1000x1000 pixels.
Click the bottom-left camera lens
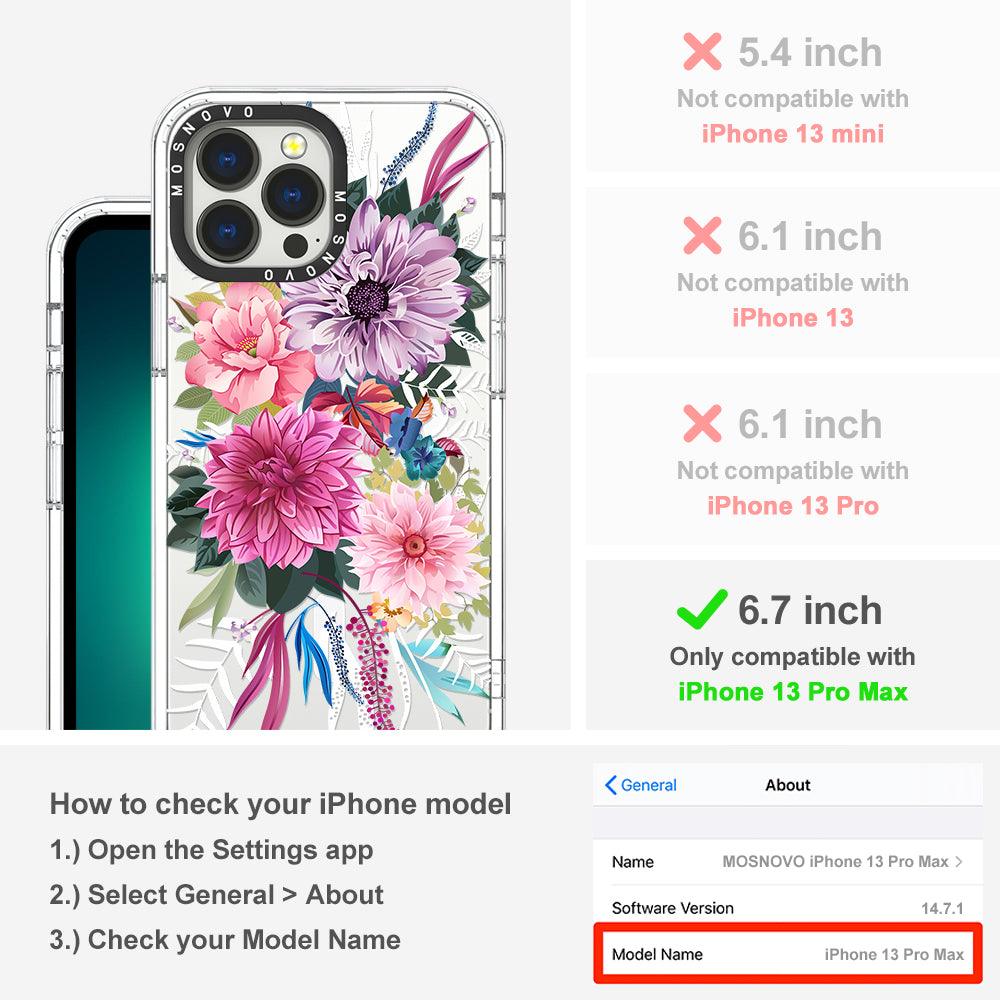[x=228, y=231]
